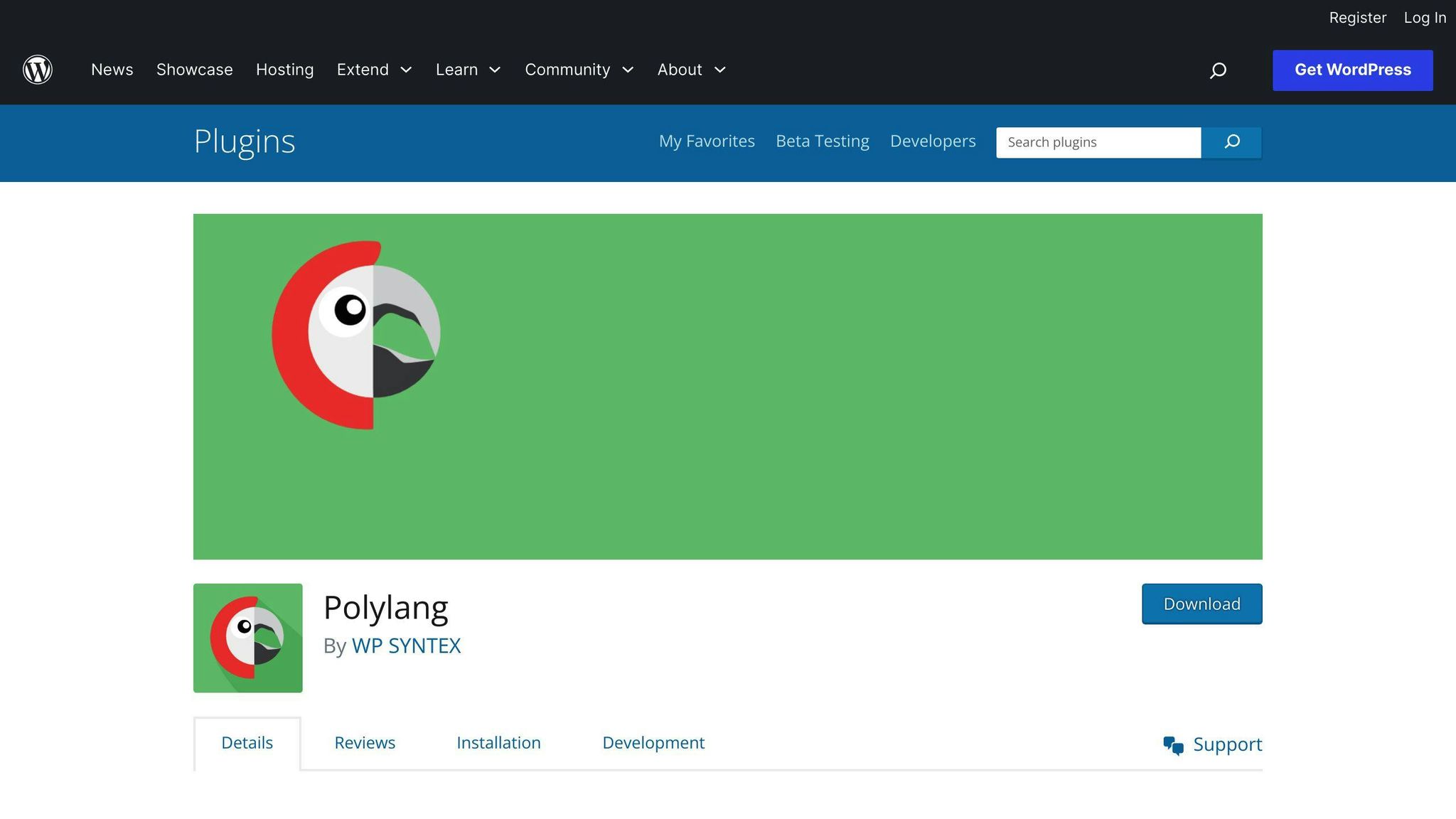Open the WP SYNTEX author link

[x=406, y=646]
